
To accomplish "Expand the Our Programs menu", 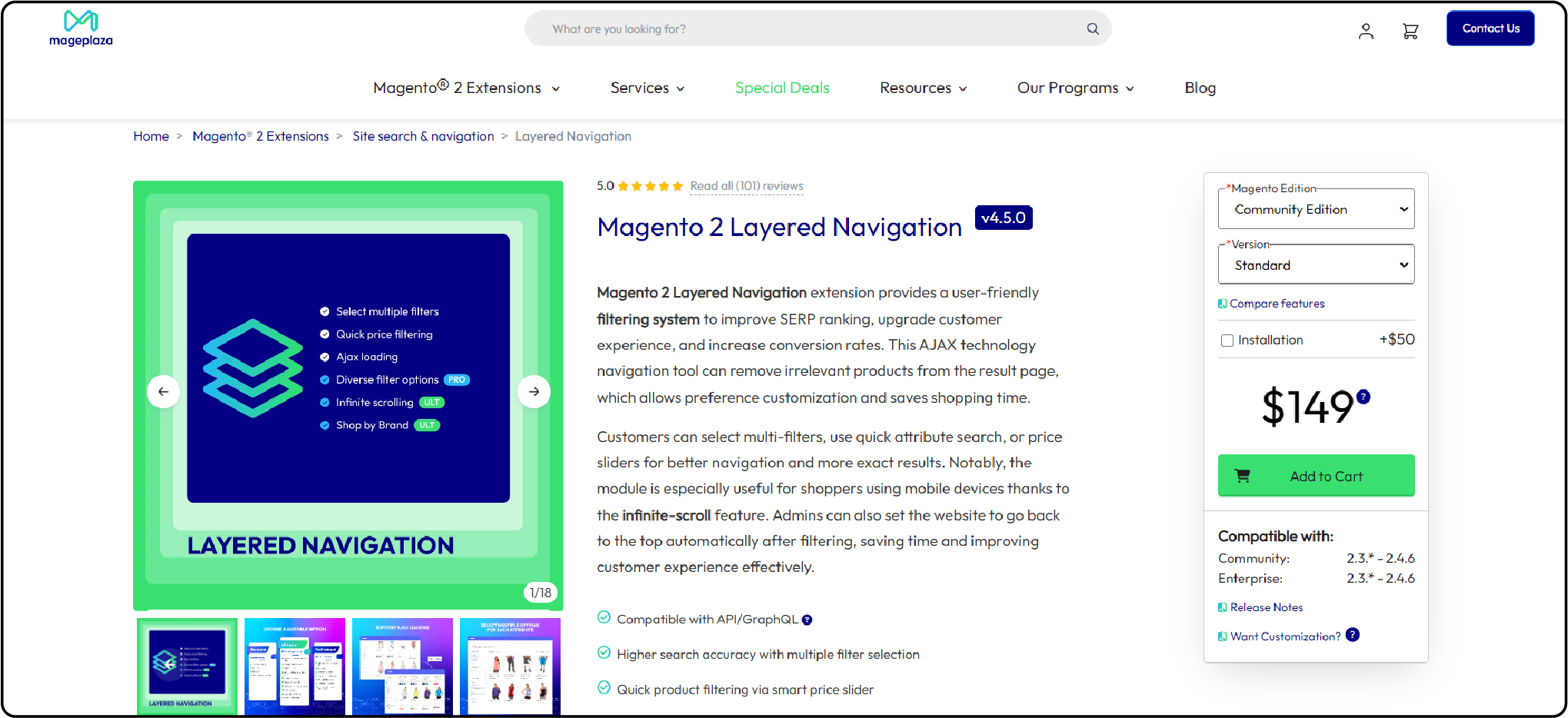I will click(x=1075, y=88).
